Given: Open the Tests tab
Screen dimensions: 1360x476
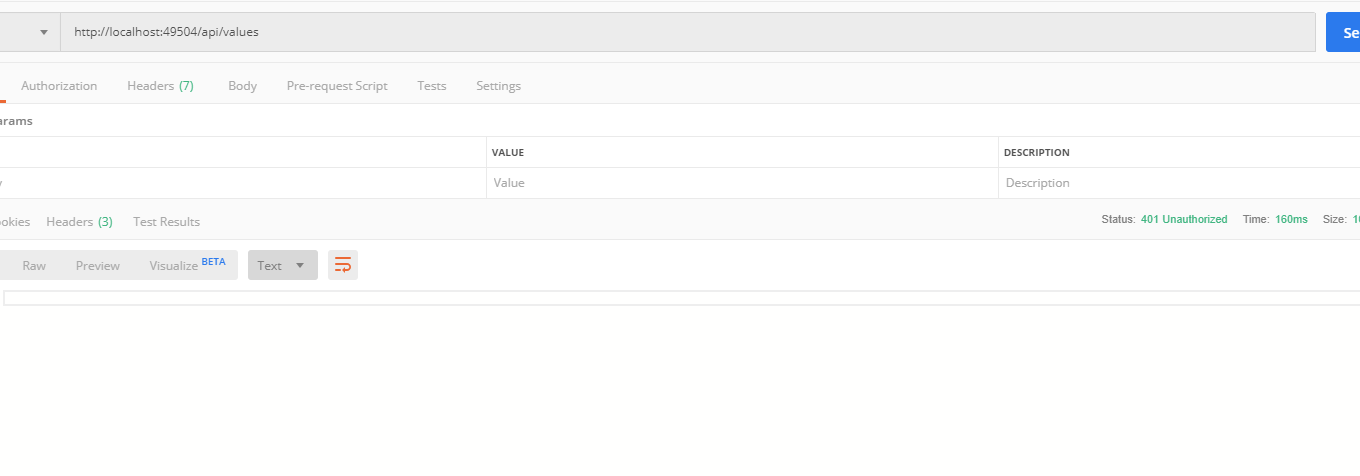Looking at the screenshot, I should pos(432,86).
